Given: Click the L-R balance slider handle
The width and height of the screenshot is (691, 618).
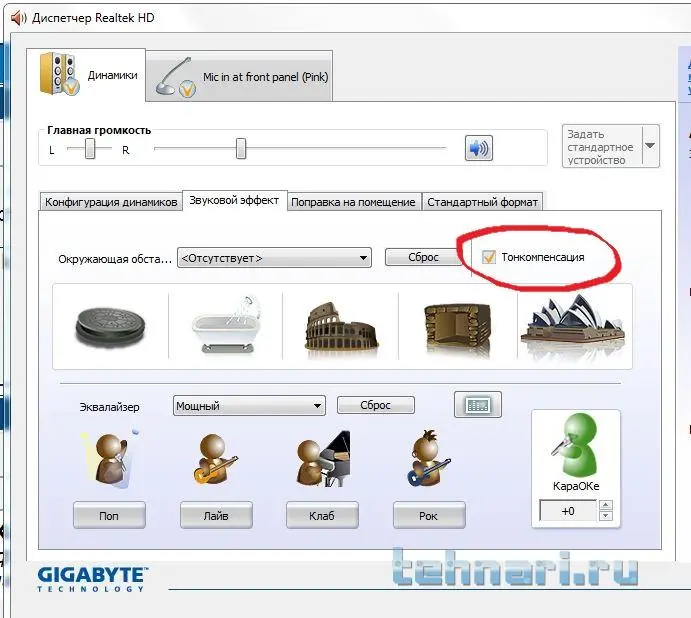Looking at the screenshot, I should click(x=90, y=149).
